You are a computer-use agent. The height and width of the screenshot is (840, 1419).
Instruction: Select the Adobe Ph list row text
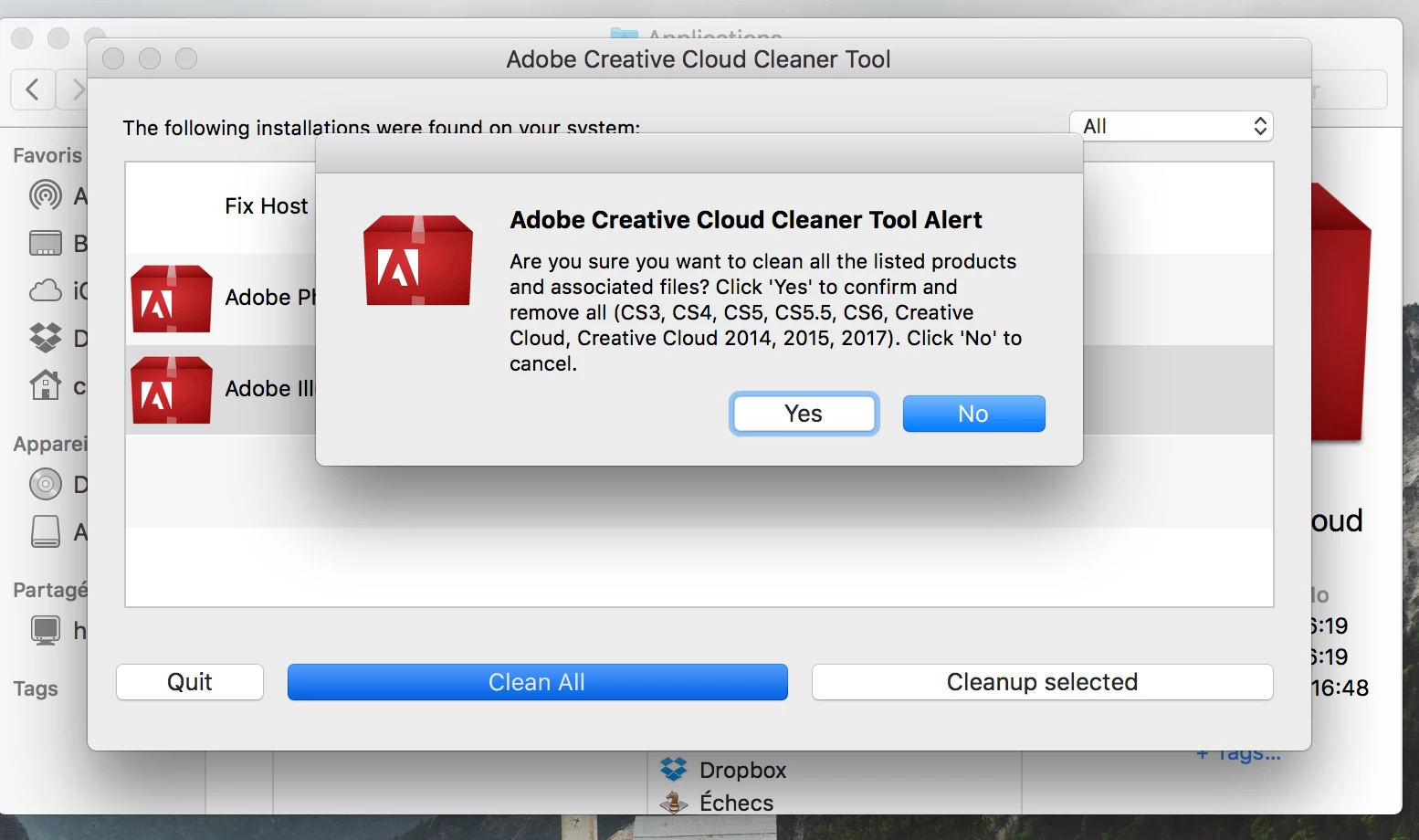(270, 298)
